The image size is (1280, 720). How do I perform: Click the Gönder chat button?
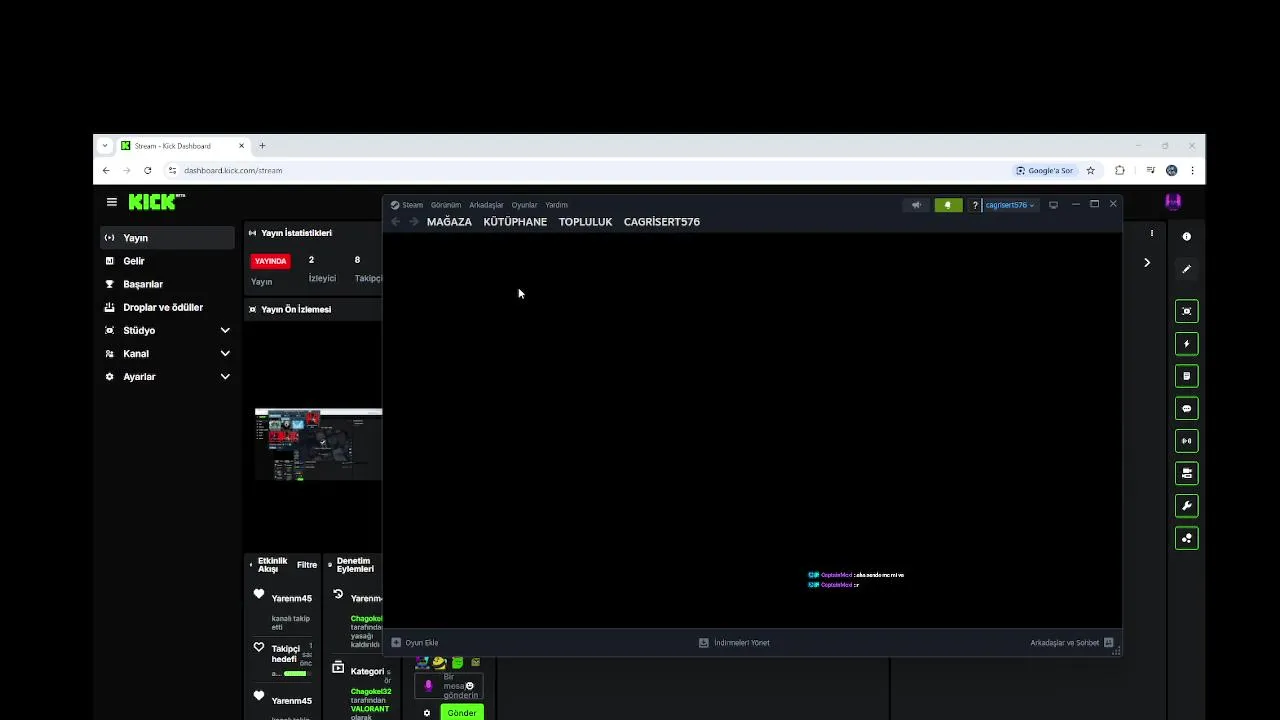point(462,713)
